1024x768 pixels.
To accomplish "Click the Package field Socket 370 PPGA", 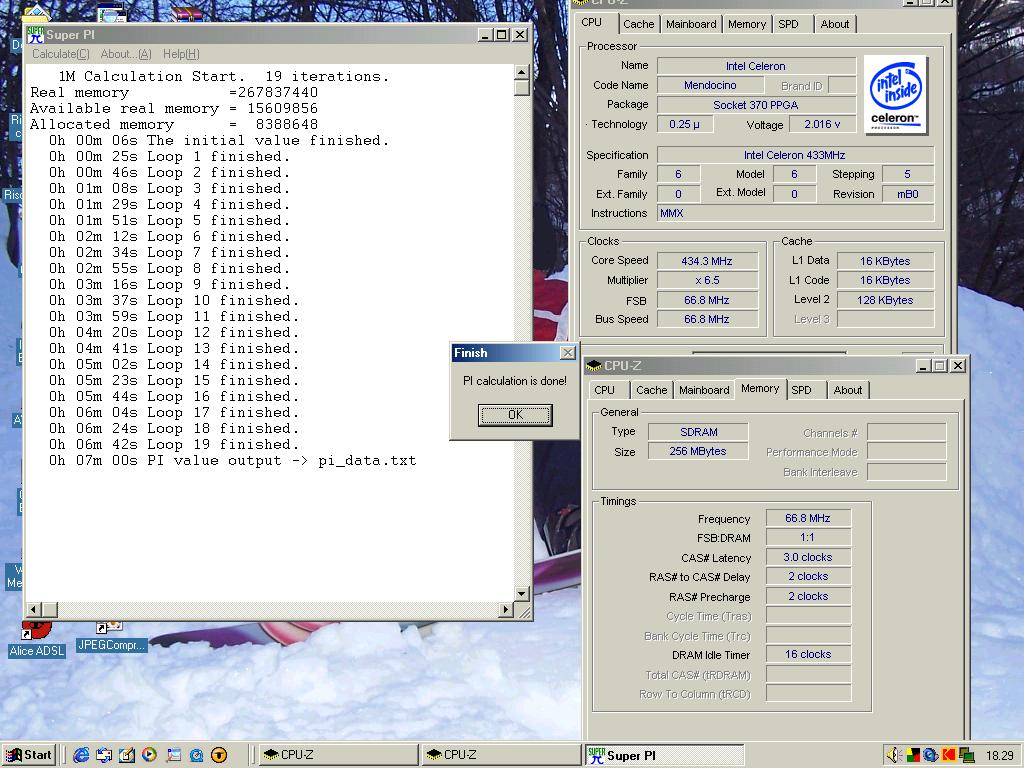I will coord(756,104).
